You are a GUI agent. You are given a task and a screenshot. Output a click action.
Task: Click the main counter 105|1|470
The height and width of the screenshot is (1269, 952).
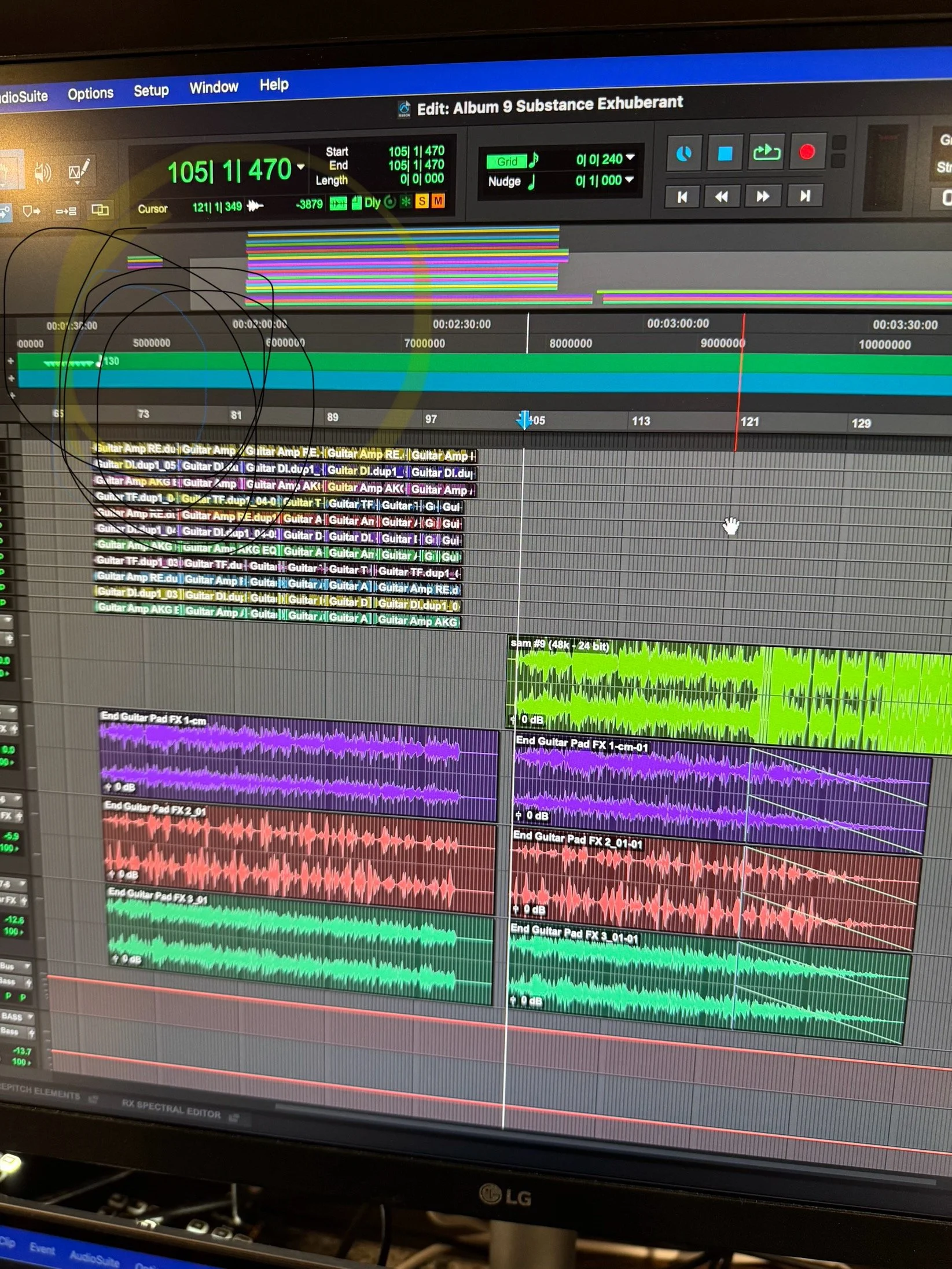[x=229, y=171]
